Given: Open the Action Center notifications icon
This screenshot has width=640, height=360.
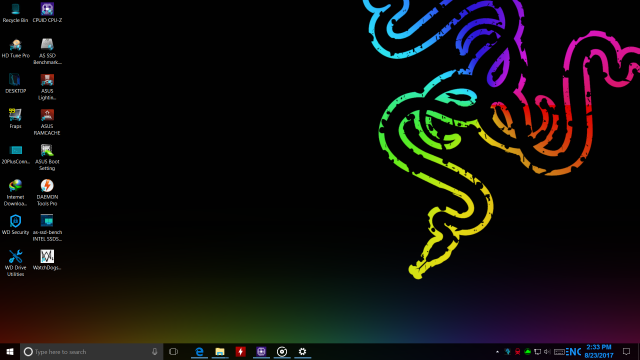Looking at the screenshot, I should pyautogui.click(x=627, y=351).
